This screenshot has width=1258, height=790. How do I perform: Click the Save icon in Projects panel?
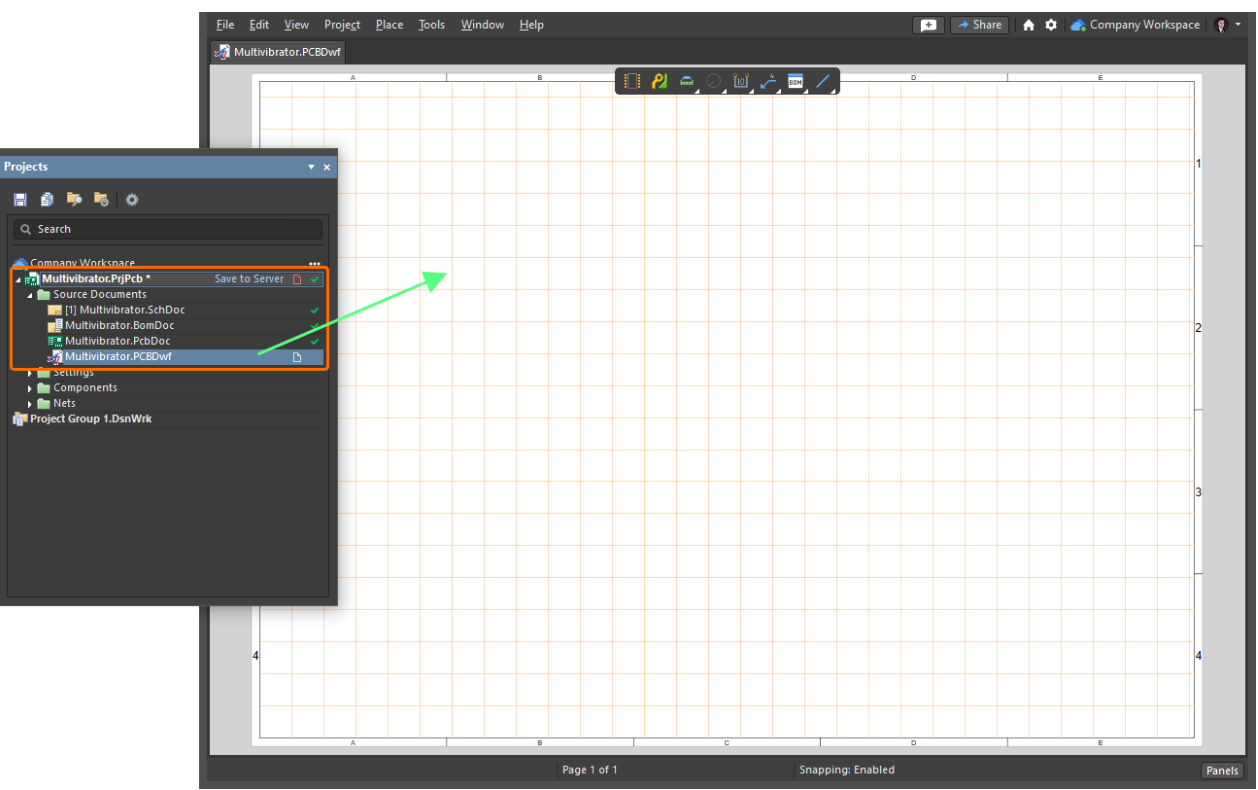click(20, 200)
